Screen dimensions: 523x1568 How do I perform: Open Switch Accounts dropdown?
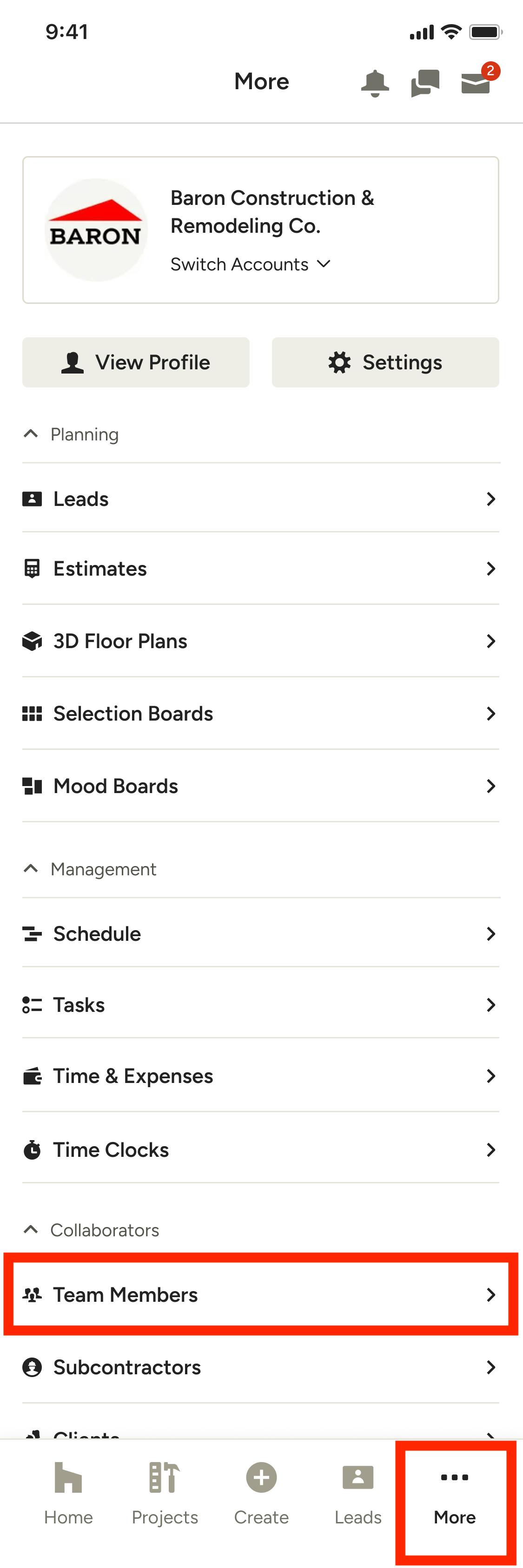tap(250, 264)
